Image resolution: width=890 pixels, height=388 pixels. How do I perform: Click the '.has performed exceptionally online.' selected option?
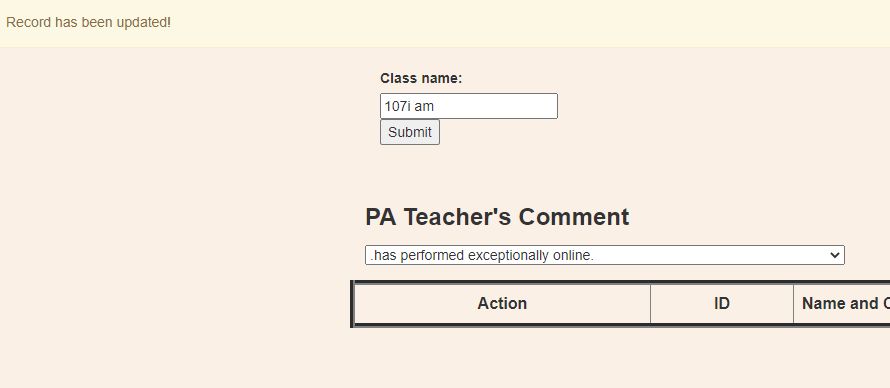point(482,255)
